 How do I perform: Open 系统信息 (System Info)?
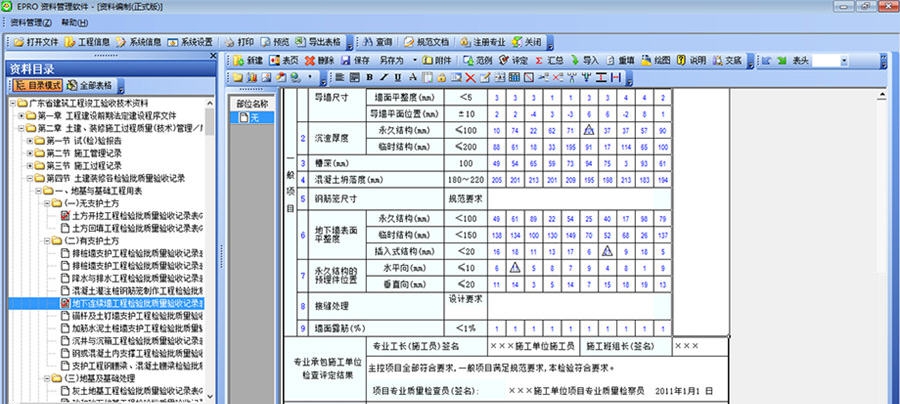[x=138, y=42]
